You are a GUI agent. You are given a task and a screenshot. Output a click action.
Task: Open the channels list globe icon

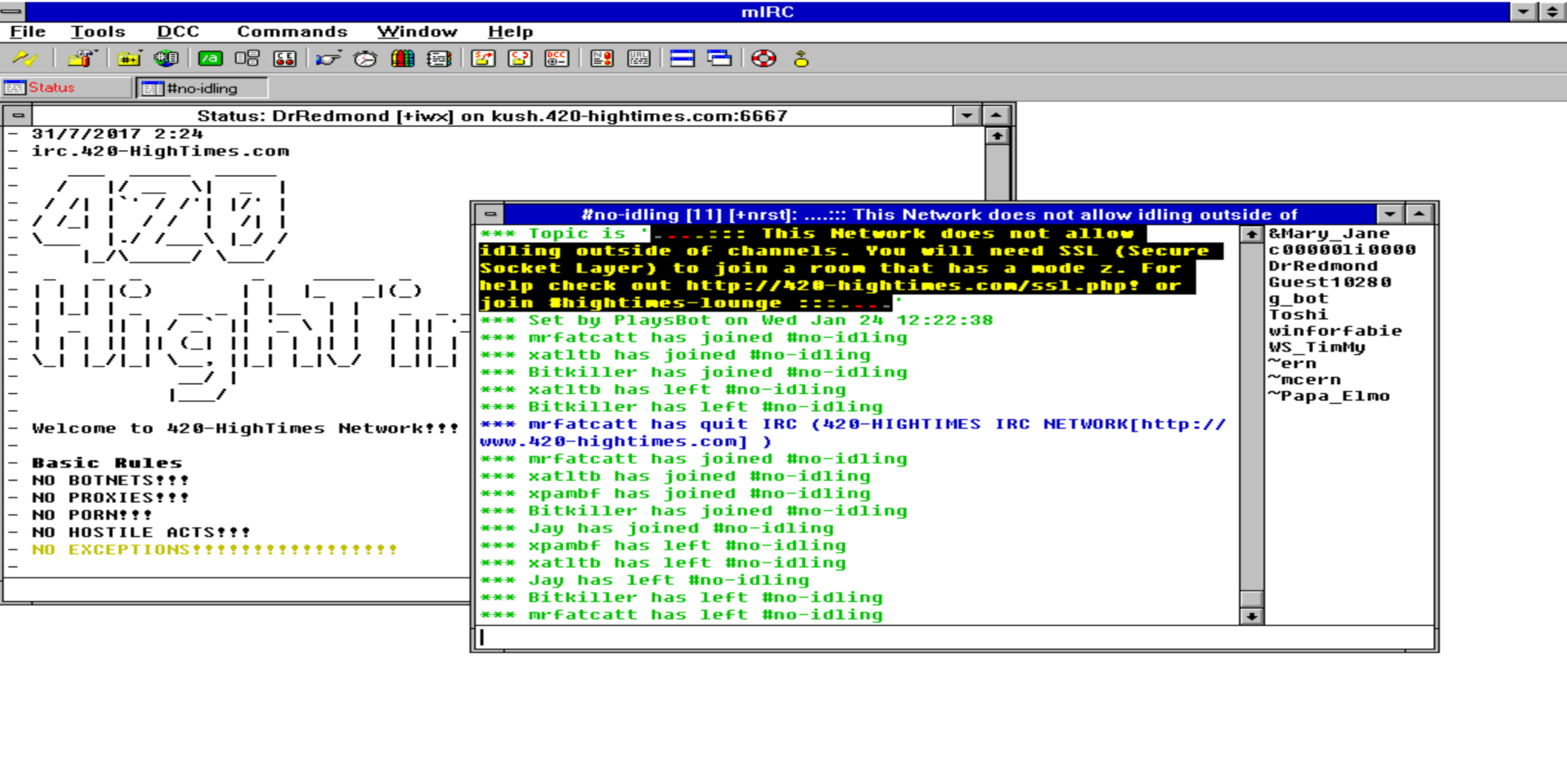pyautogui.click(x=166, y=59)
